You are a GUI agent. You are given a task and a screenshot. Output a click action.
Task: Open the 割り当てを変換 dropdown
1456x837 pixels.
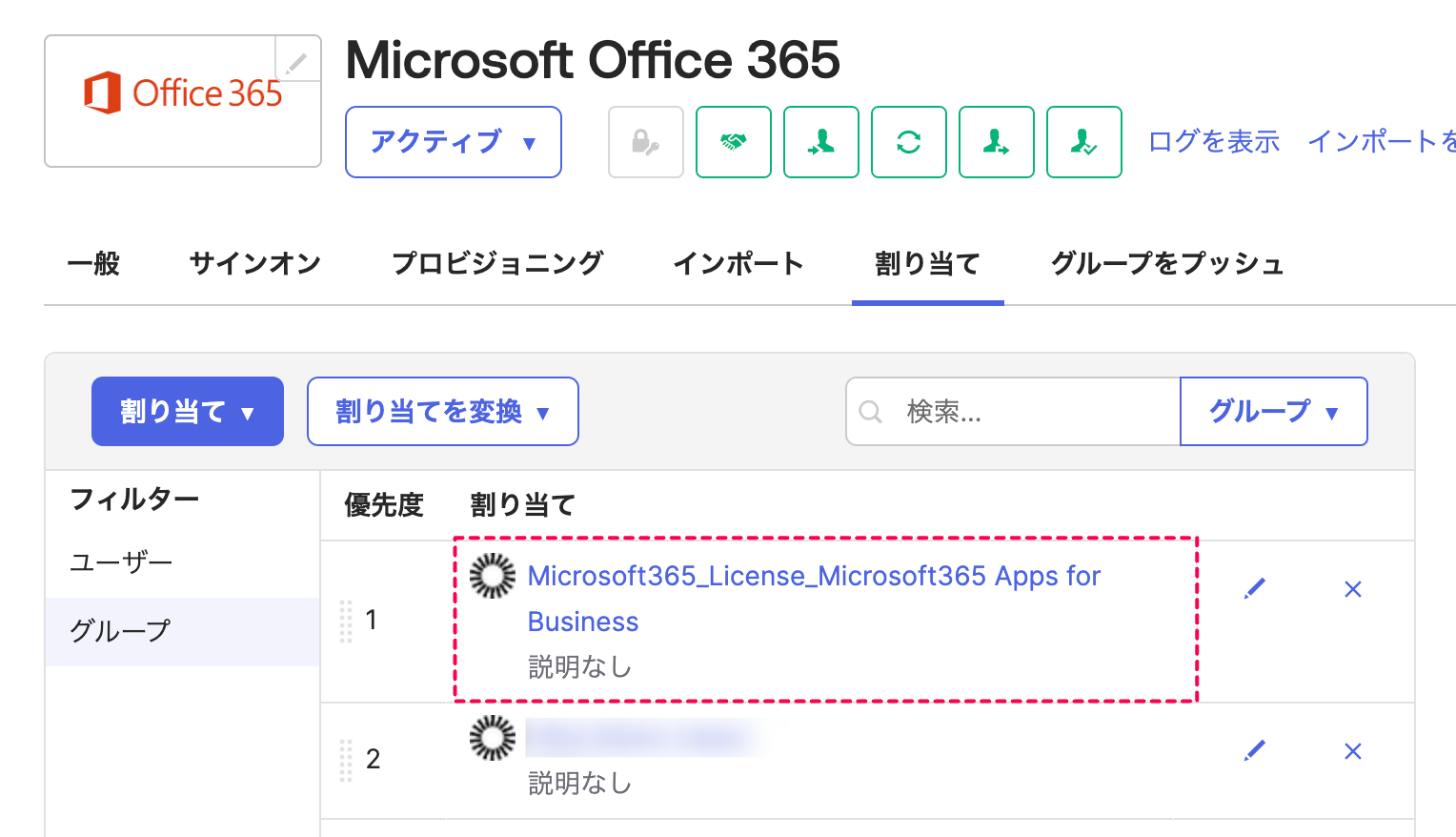point(442,411)
